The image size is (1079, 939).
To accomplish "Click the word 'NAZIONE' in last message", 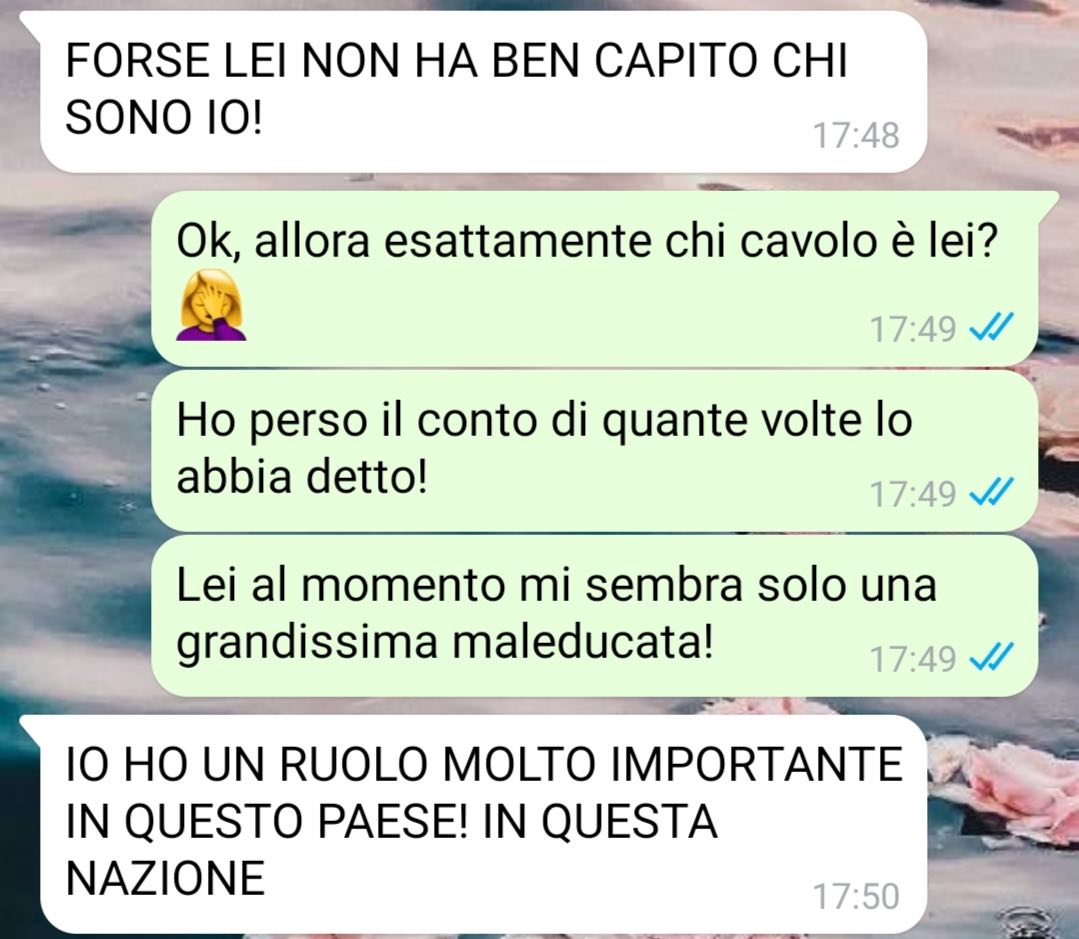I will 165,878.
